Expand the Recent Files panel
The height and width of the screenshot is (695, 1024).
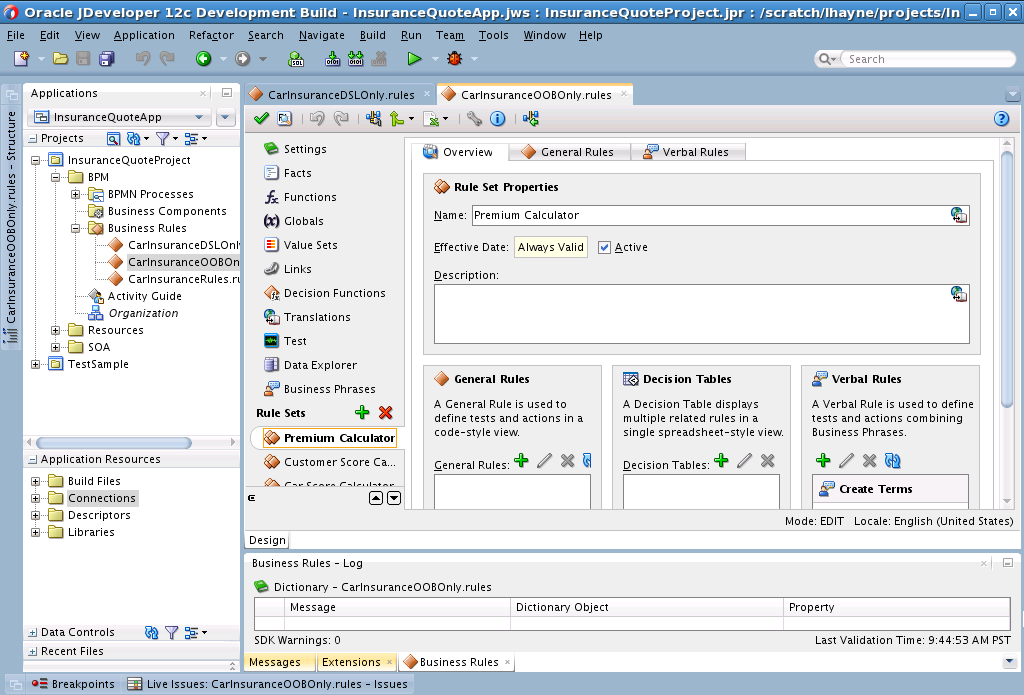(x=32, y=651)
